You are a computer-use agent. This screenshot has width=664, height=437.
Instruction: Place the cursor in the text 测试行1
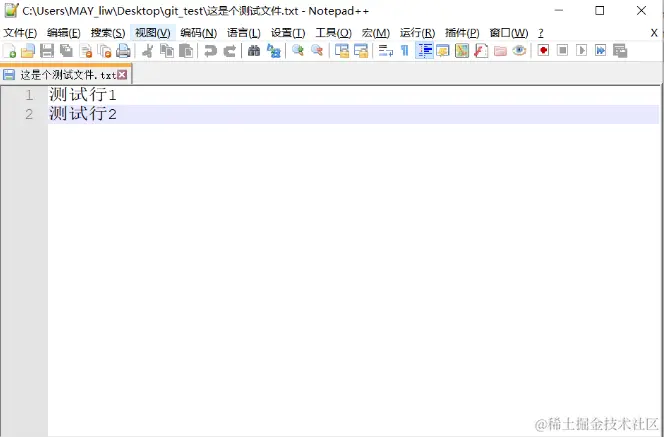click(83, 95)
